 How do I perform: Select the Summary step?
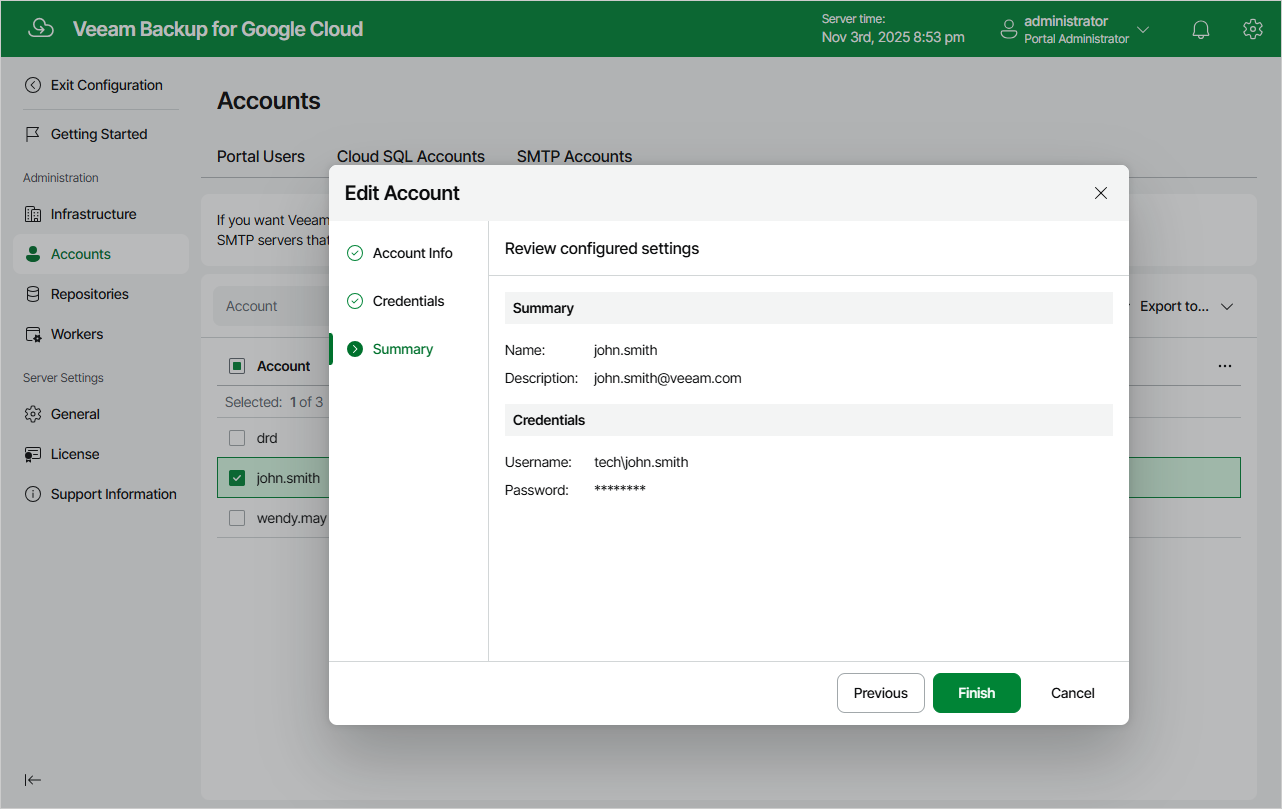click(x=403, y=349)
